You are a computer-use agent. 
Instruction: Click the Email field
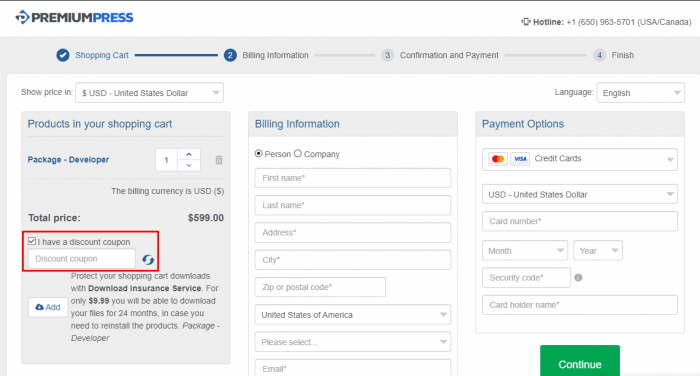[353, 368]
